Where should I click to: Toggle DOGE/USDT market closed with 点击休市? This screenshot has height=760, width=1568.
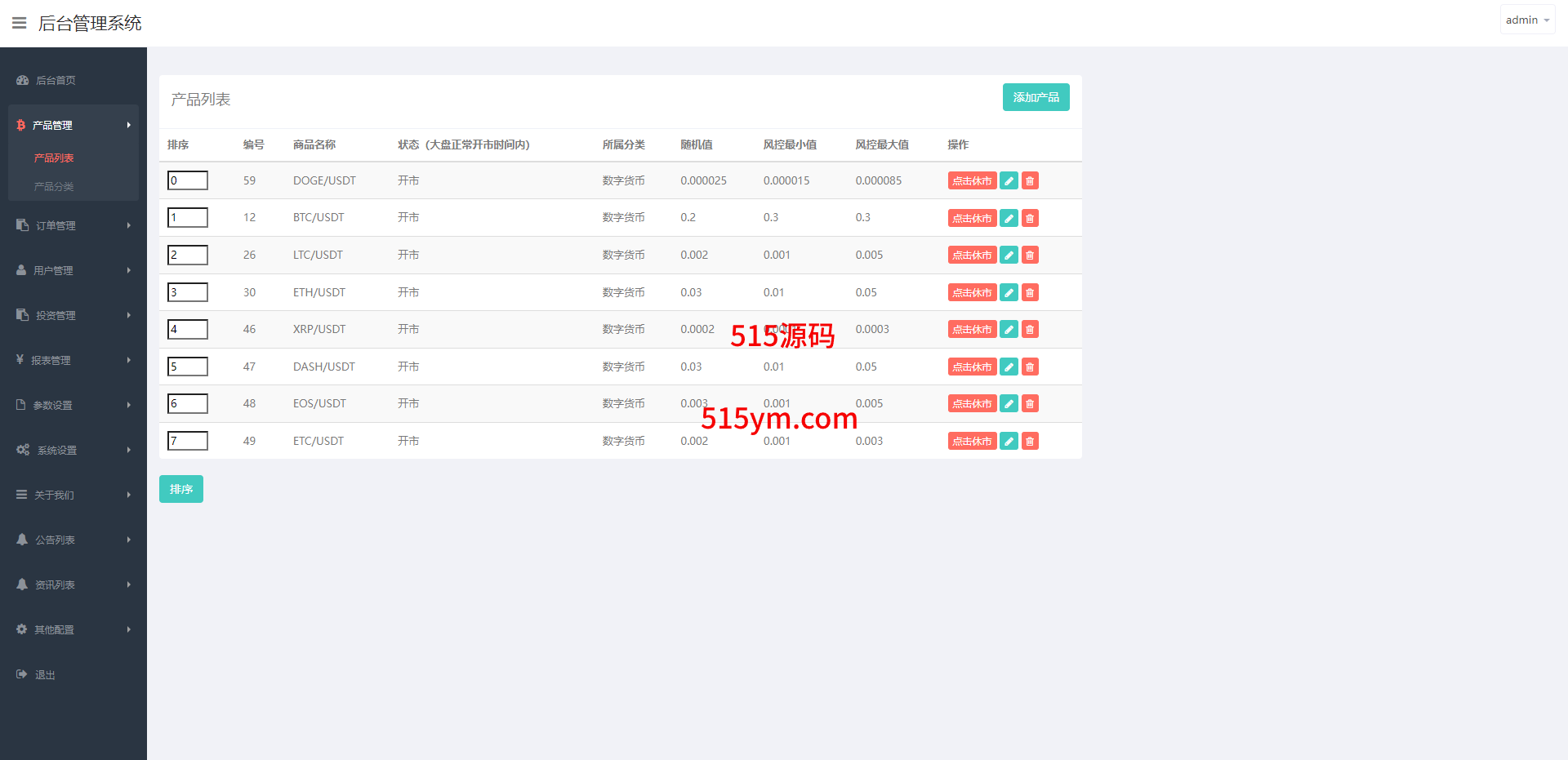pyautogui.click(x=972, y=181)
